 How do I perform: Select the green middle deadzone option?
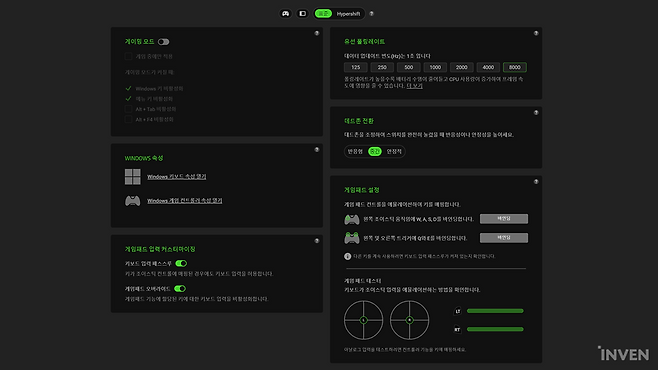(375, 151)
